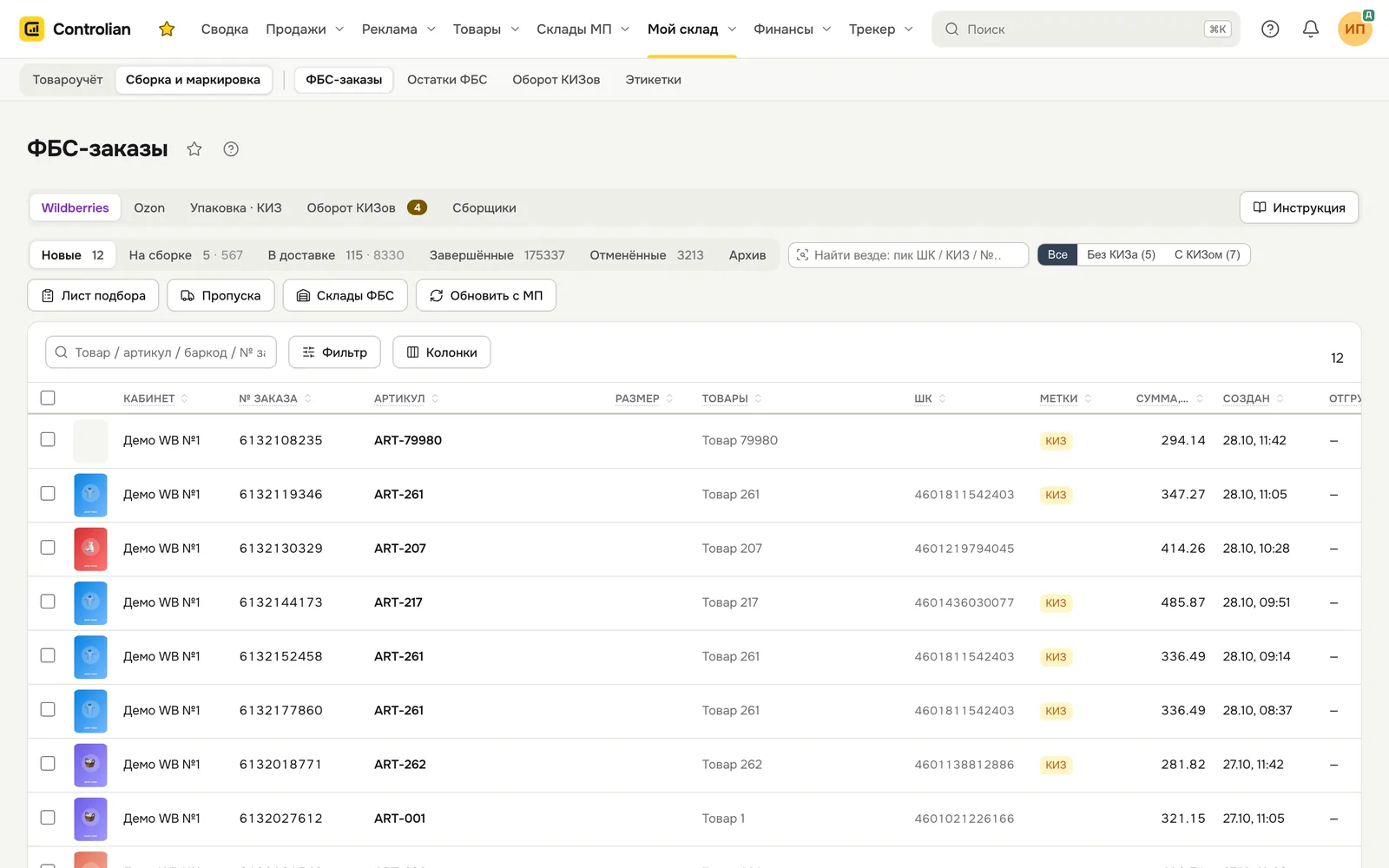Sort by Размер column arrows
1389x868 pixels.
tap(669, 398)
